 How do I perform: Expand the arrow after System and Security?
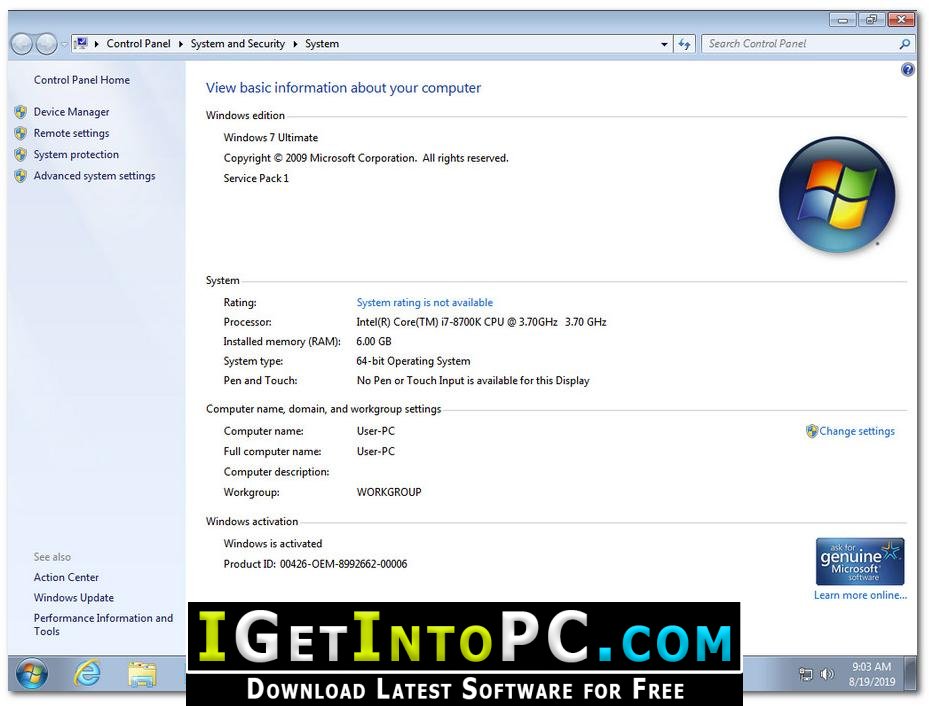[x=295, y=44]
